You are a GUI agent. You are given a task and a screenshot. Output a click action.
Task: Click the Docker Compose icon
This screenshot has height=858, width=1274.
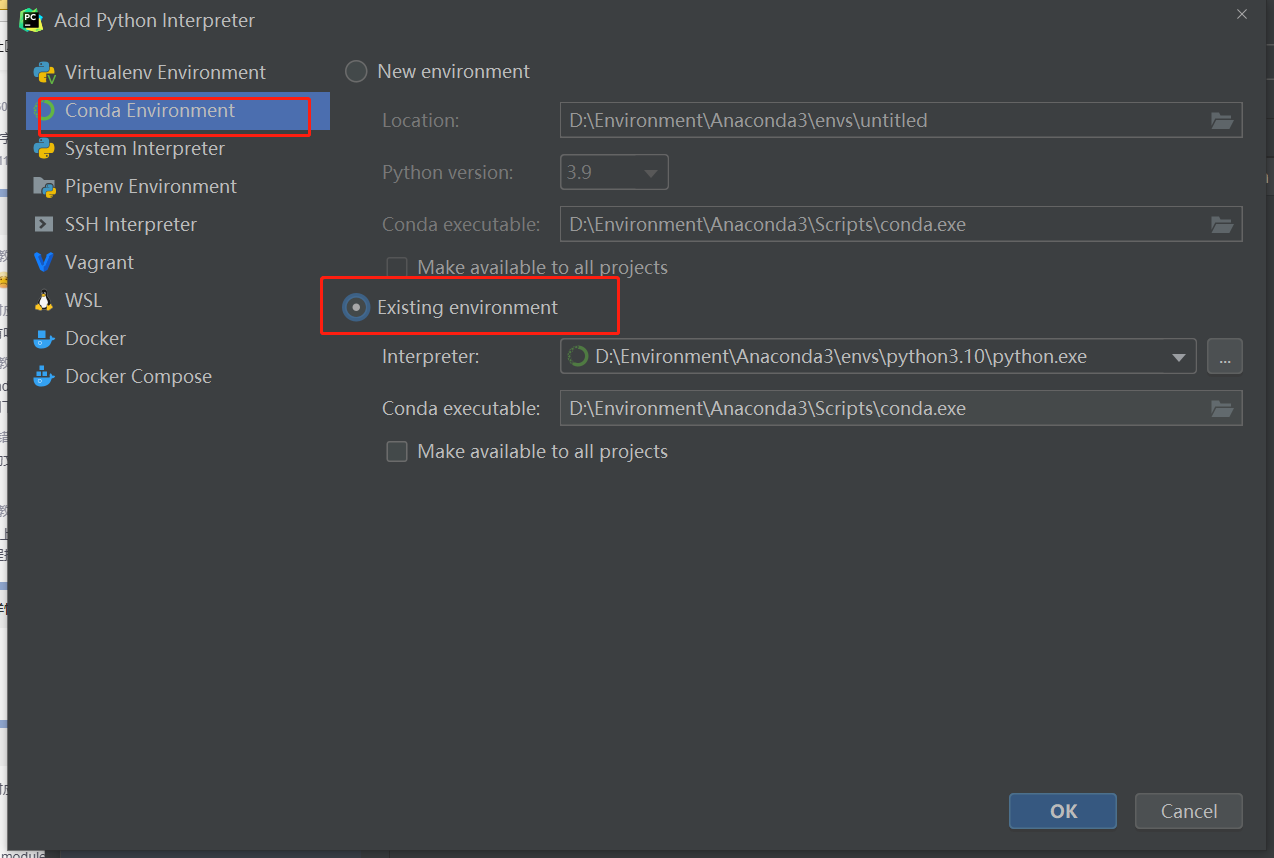pos(44,377)
